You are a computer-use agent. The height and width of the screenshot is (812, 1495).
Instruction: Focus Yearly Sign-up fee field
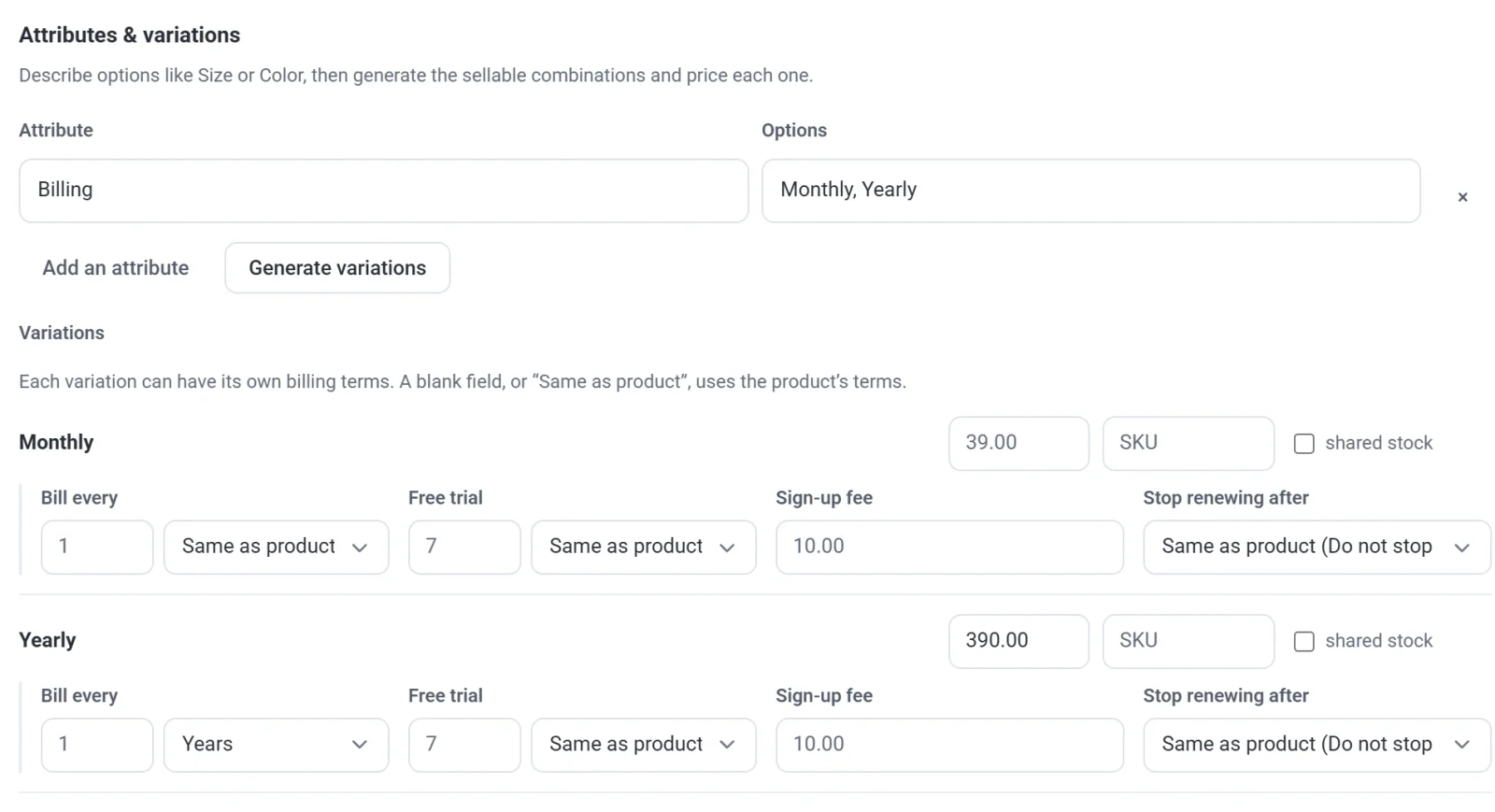(x=949, y=745)
